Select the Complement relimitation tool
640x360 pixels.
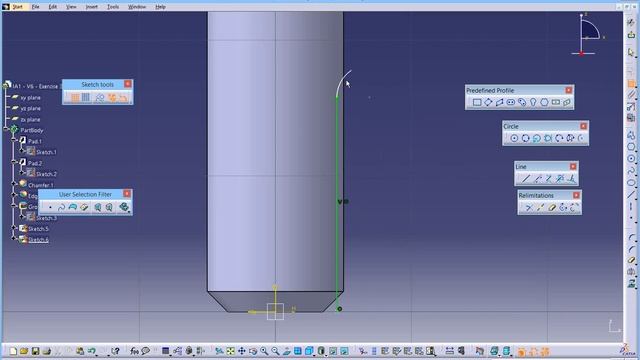click(x=574, y=207)
